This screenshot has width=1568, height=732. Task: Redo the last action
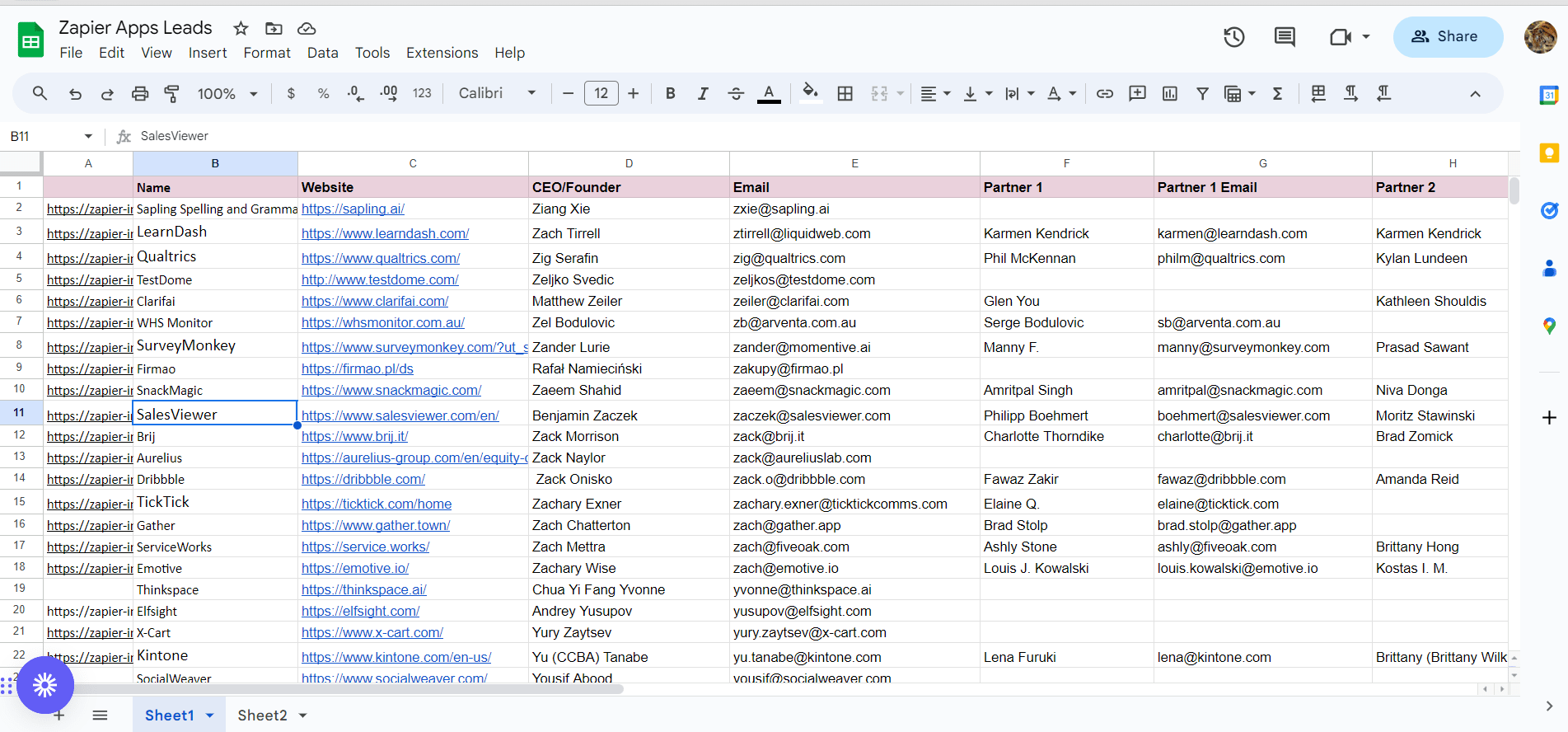[107, 93]
